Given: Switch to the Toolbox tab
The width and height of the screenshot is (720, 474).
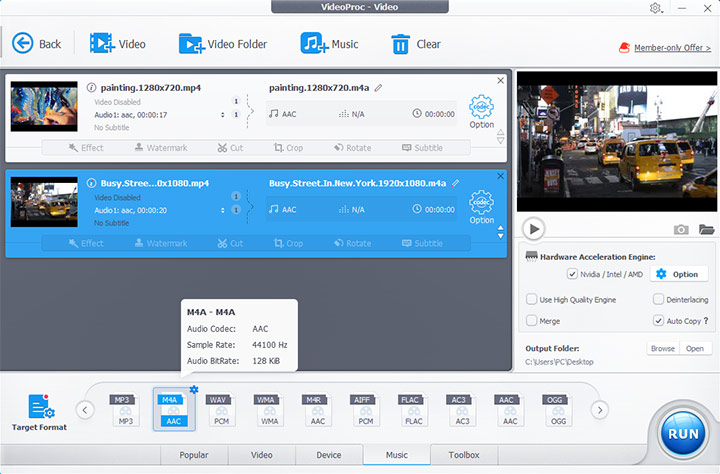Looking at the screenshot, I should coord(464,455).
